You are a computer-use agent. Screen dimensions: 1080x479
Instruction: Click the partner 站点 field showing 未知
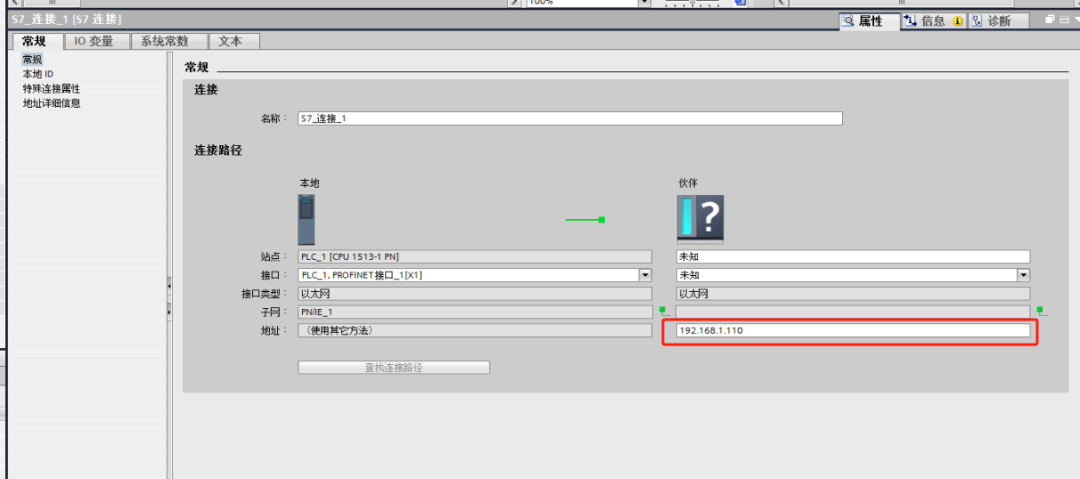(x=853, y=257)
